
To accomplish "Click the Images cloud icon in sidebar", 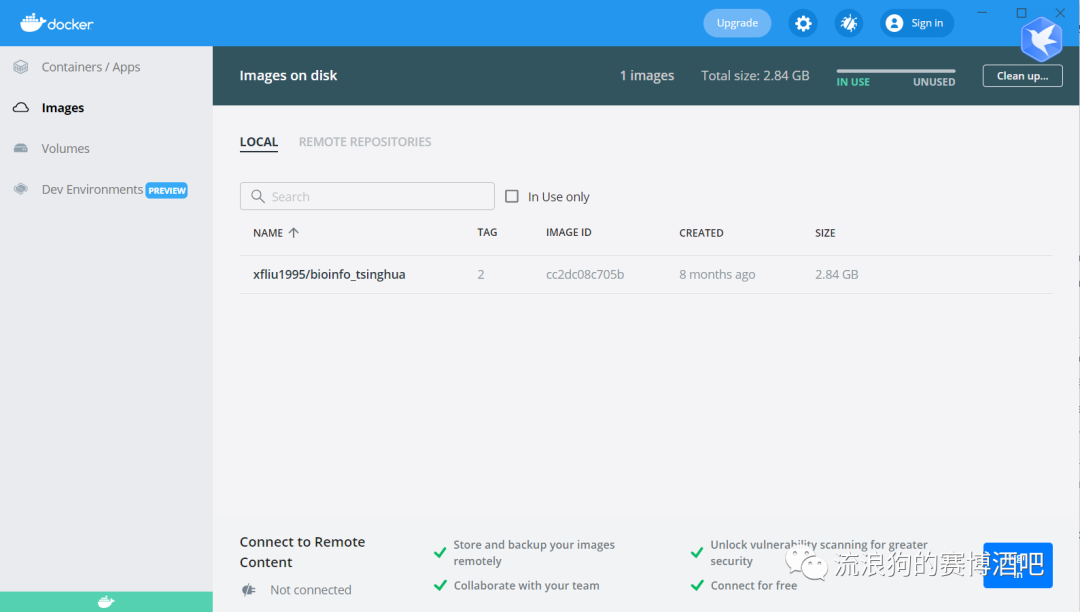I will 21,107.
